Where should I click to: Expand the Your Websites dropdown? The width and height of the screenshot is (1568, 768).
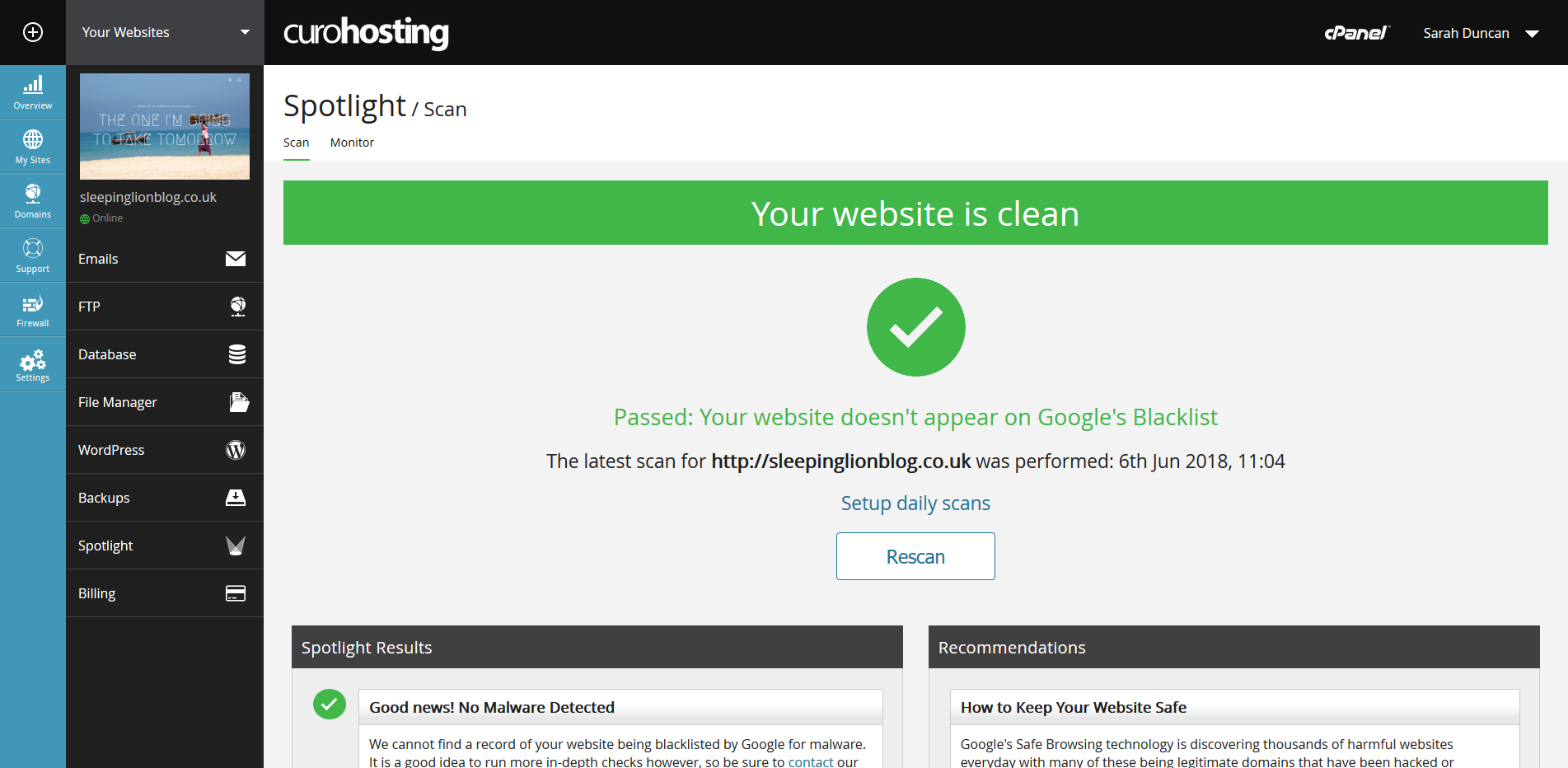165,32
